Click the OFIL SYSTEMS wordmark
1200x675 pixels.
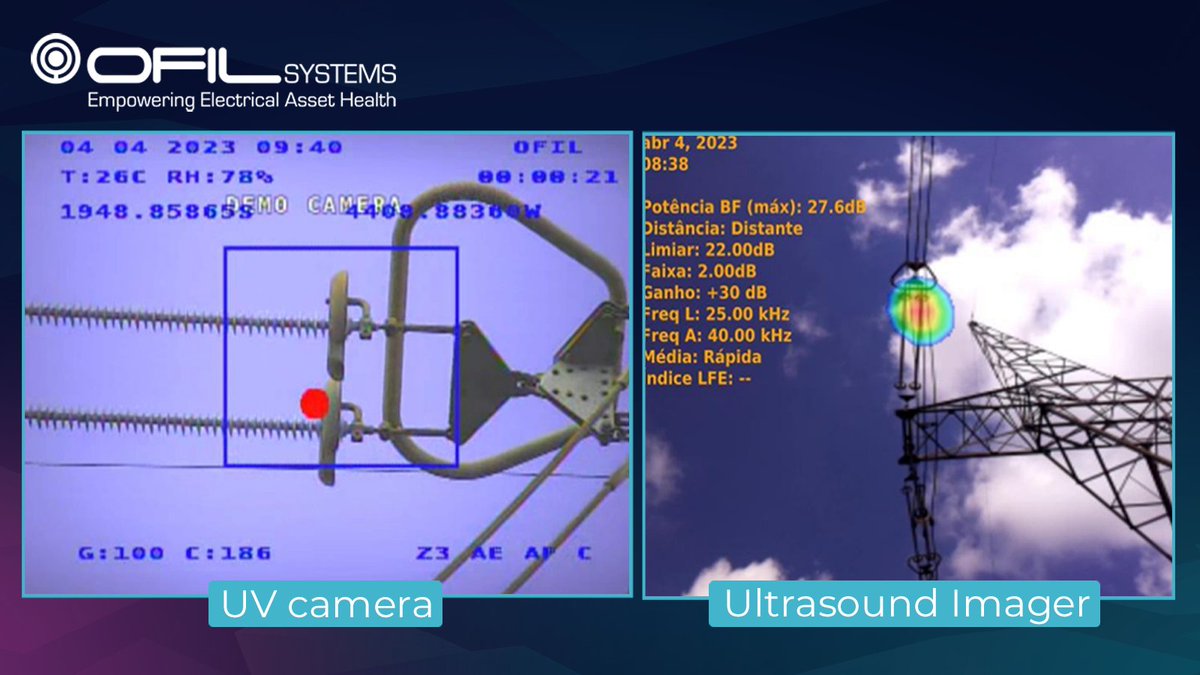coord(241,64)
